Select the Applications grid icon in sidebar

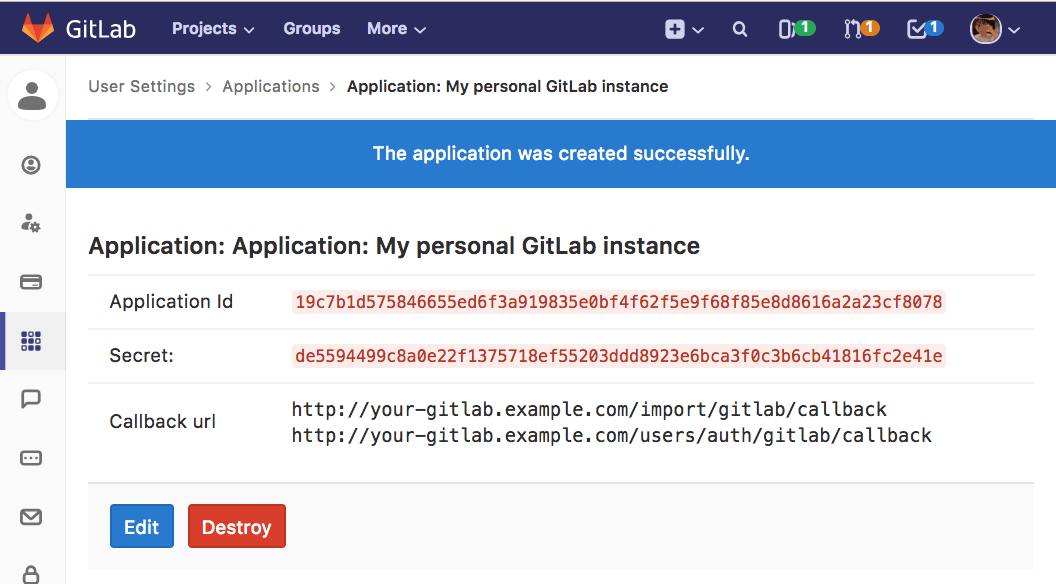coord(31,340)
